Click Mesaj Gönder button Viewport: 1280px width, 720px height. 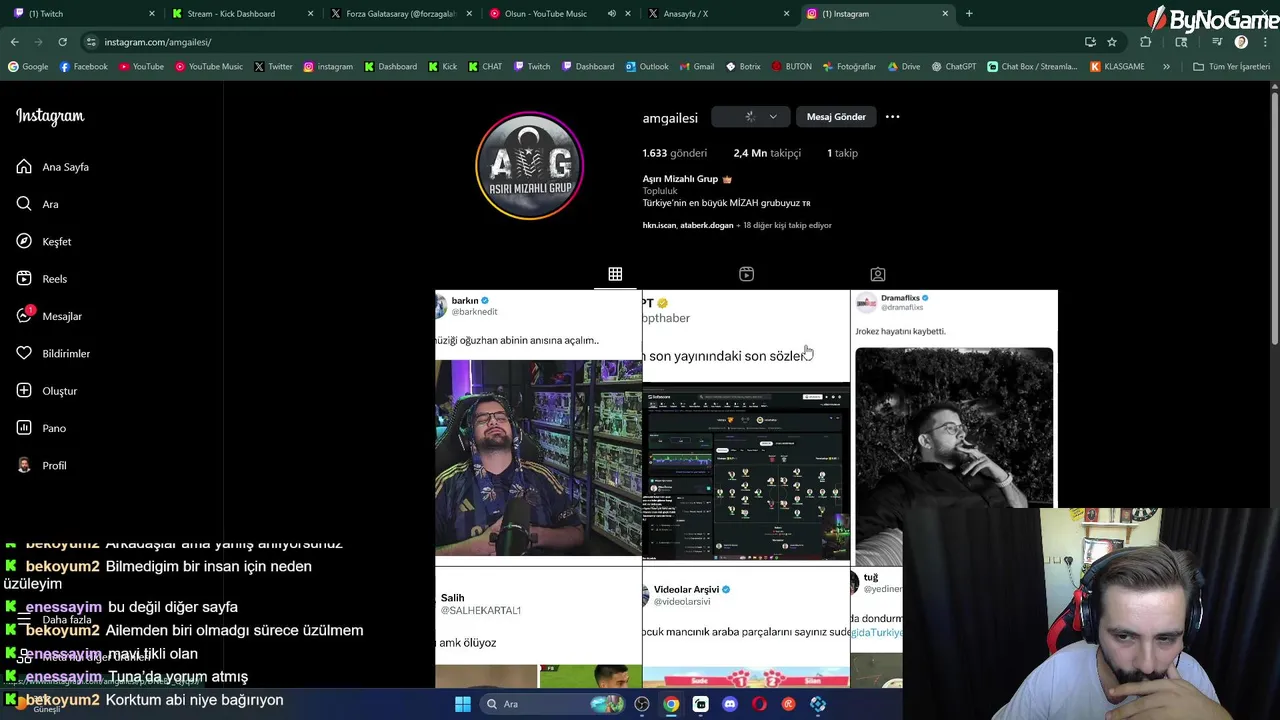coord(836,117)
